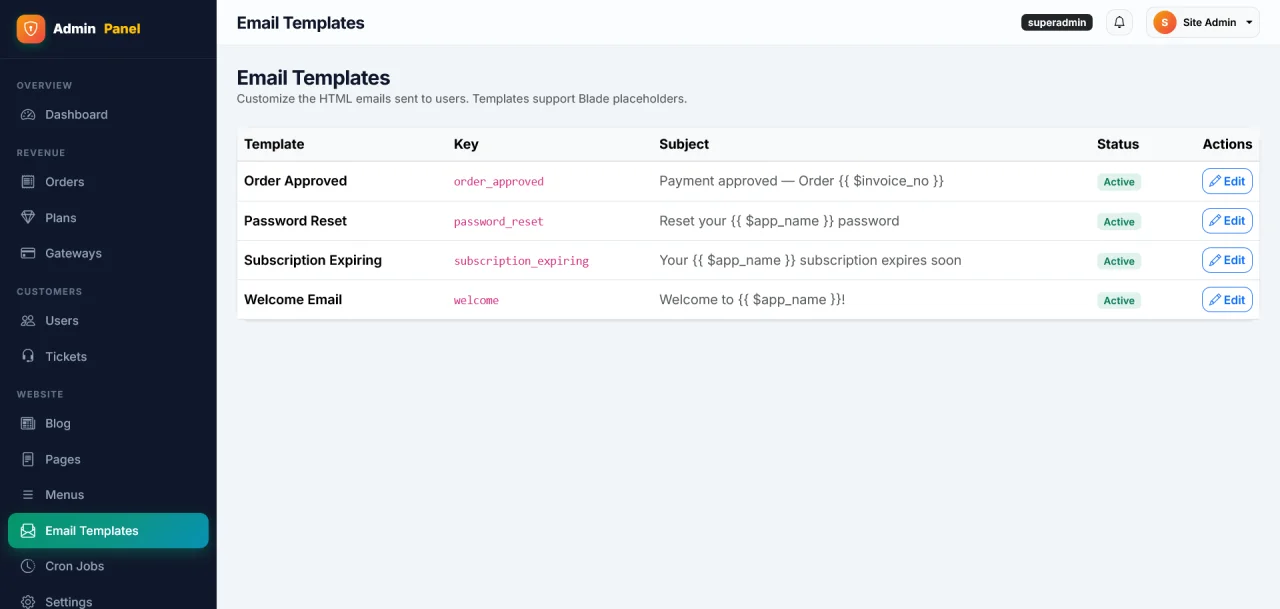
Task: Click the Payment approved subject text
Action: pos(801,181)
